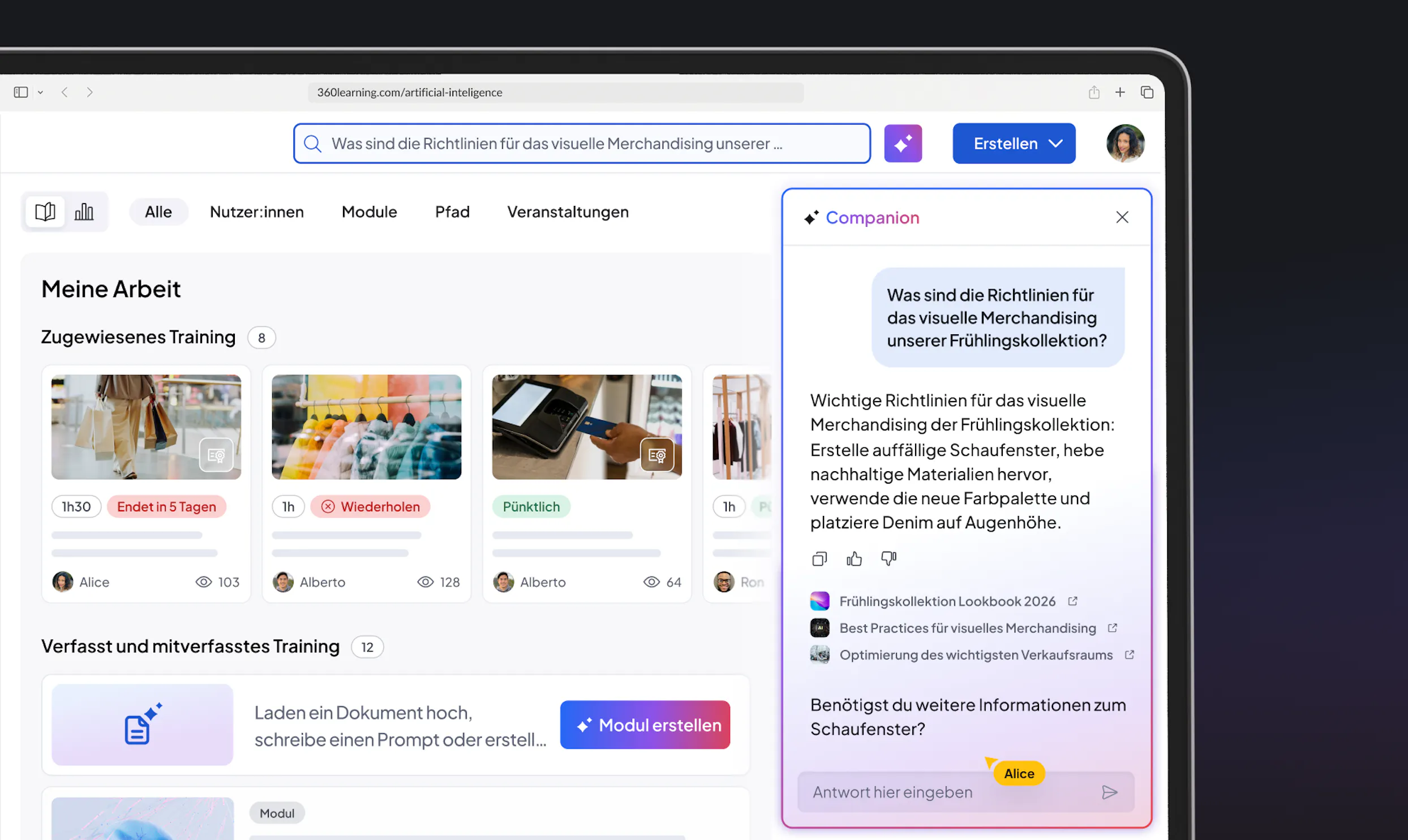The height and width of the screenshot is (840, 1408).
Task: Open a new browser tab with plus icon
Action: (x=1120, y=92)
